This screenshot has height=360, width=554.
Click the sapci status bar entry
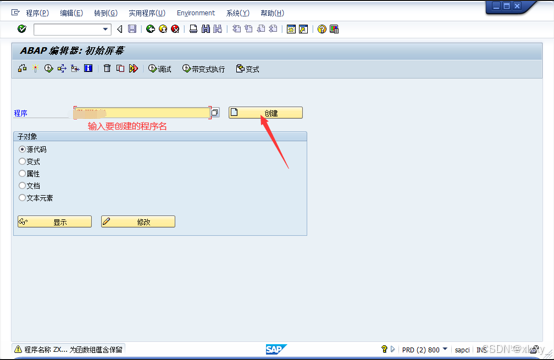pos(462,350)
